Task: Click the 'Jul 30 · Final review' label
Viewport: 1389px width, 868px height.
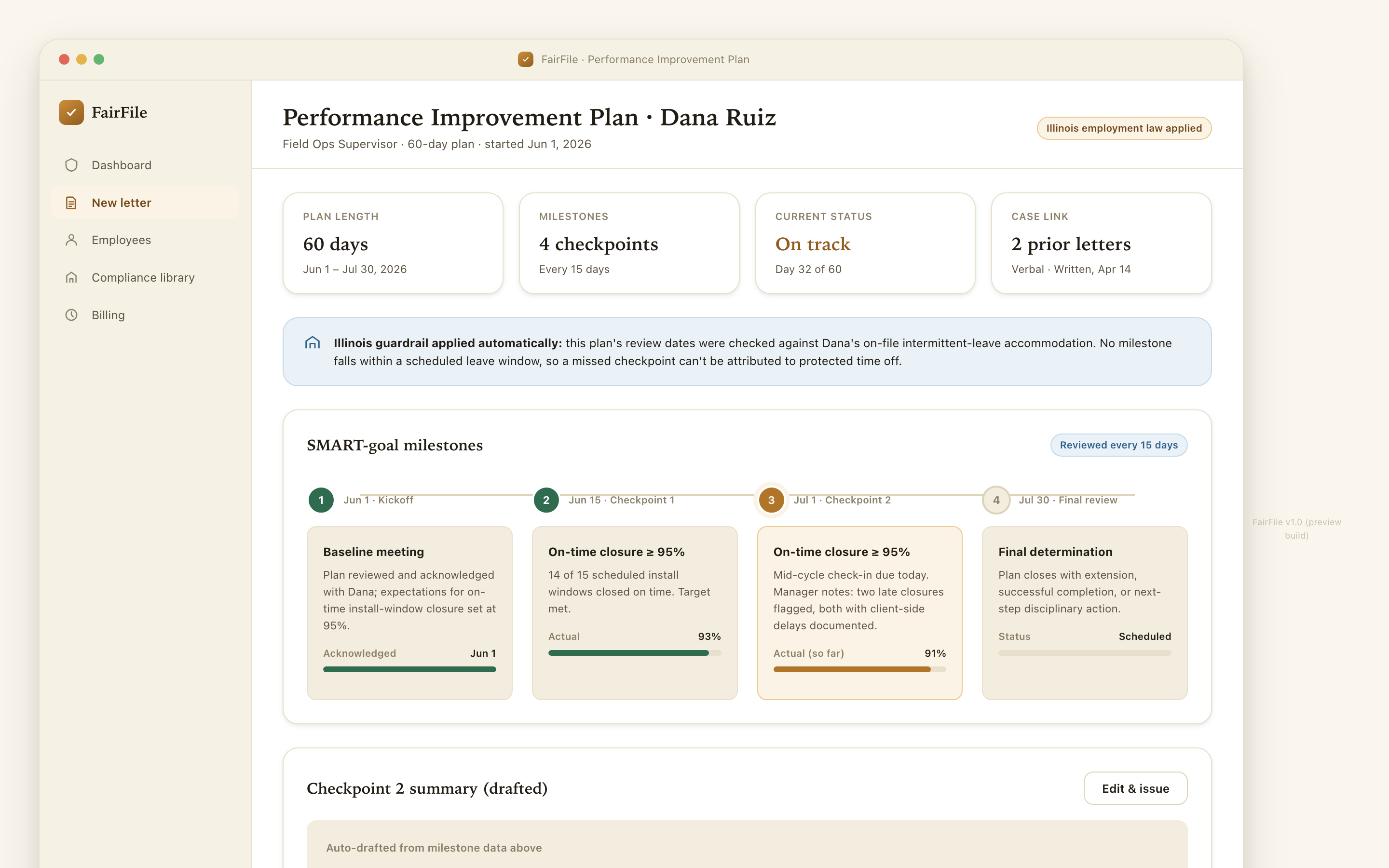Action: point(1068,500)
